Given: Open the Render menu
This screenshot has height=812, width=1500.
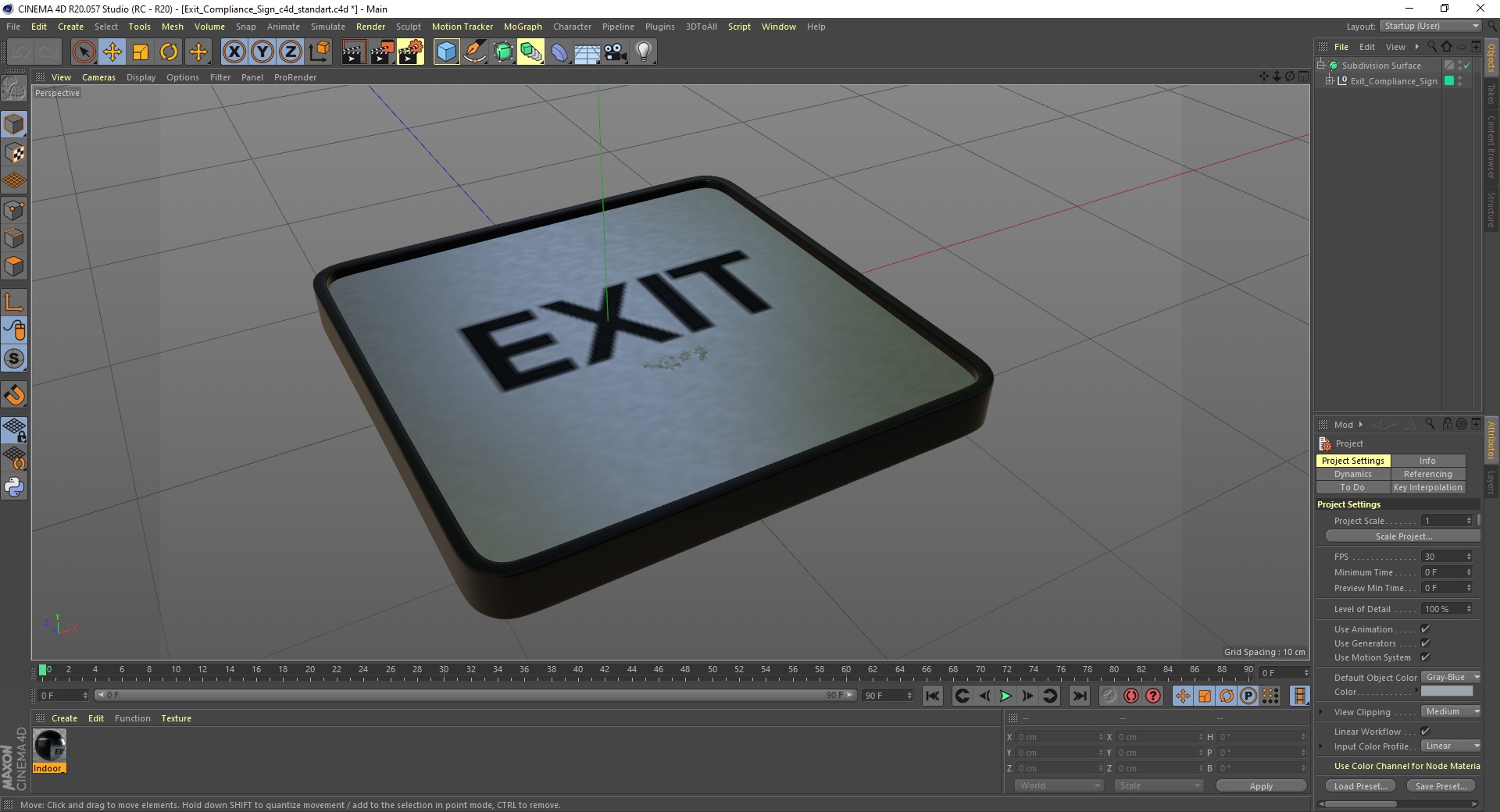Looking at the screenshot, I should (370, 27).
